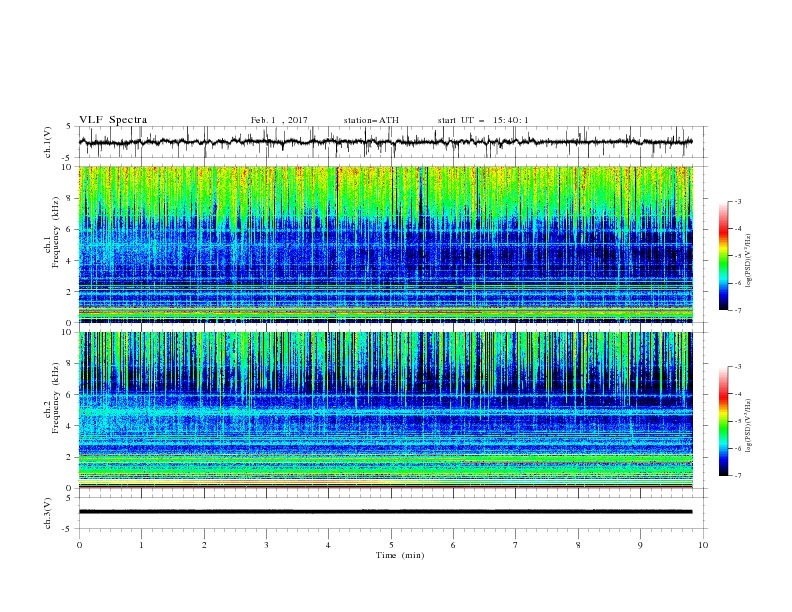Click the "0" tick on the time axis
Image resolution: width=792 pixels, height=612 pixels.
pos(79,545)
